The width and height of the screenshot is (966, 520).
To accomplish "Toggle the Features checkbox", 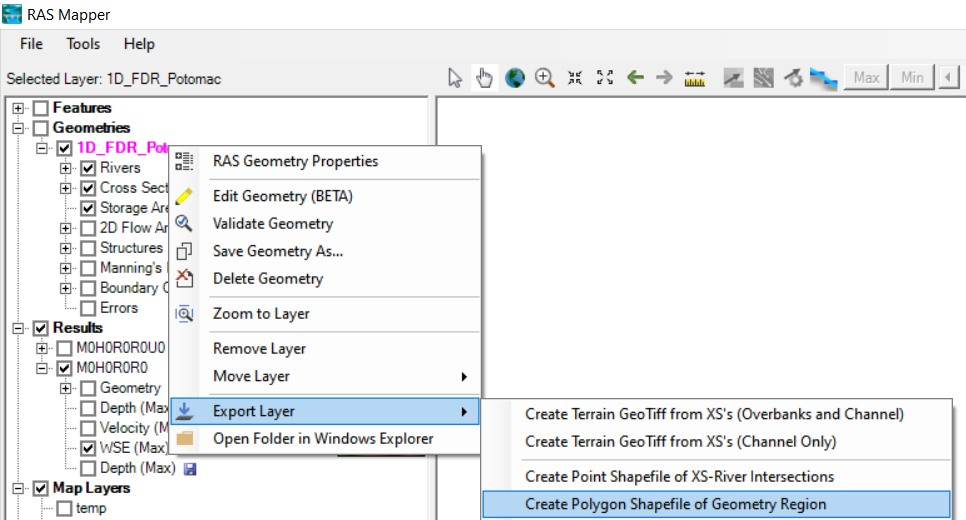I will pos(41,108).
